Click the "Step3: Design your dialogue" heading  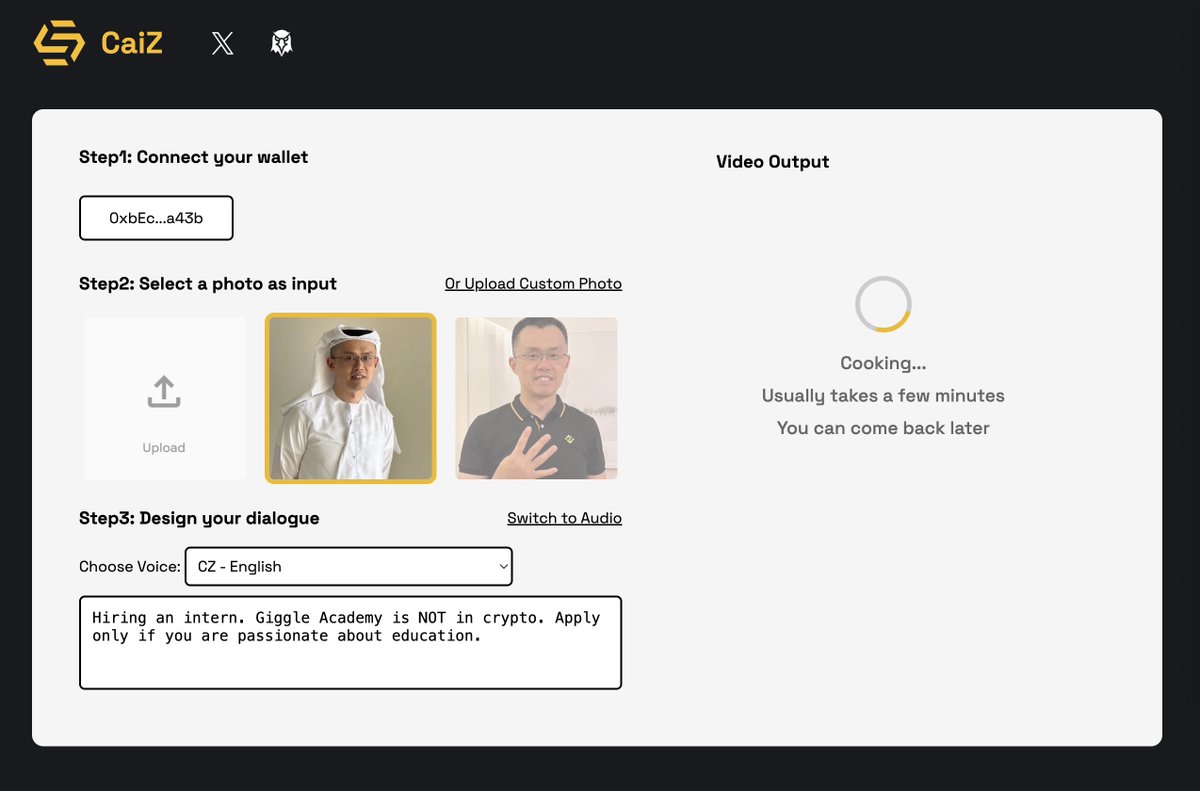tap(199, 518)
